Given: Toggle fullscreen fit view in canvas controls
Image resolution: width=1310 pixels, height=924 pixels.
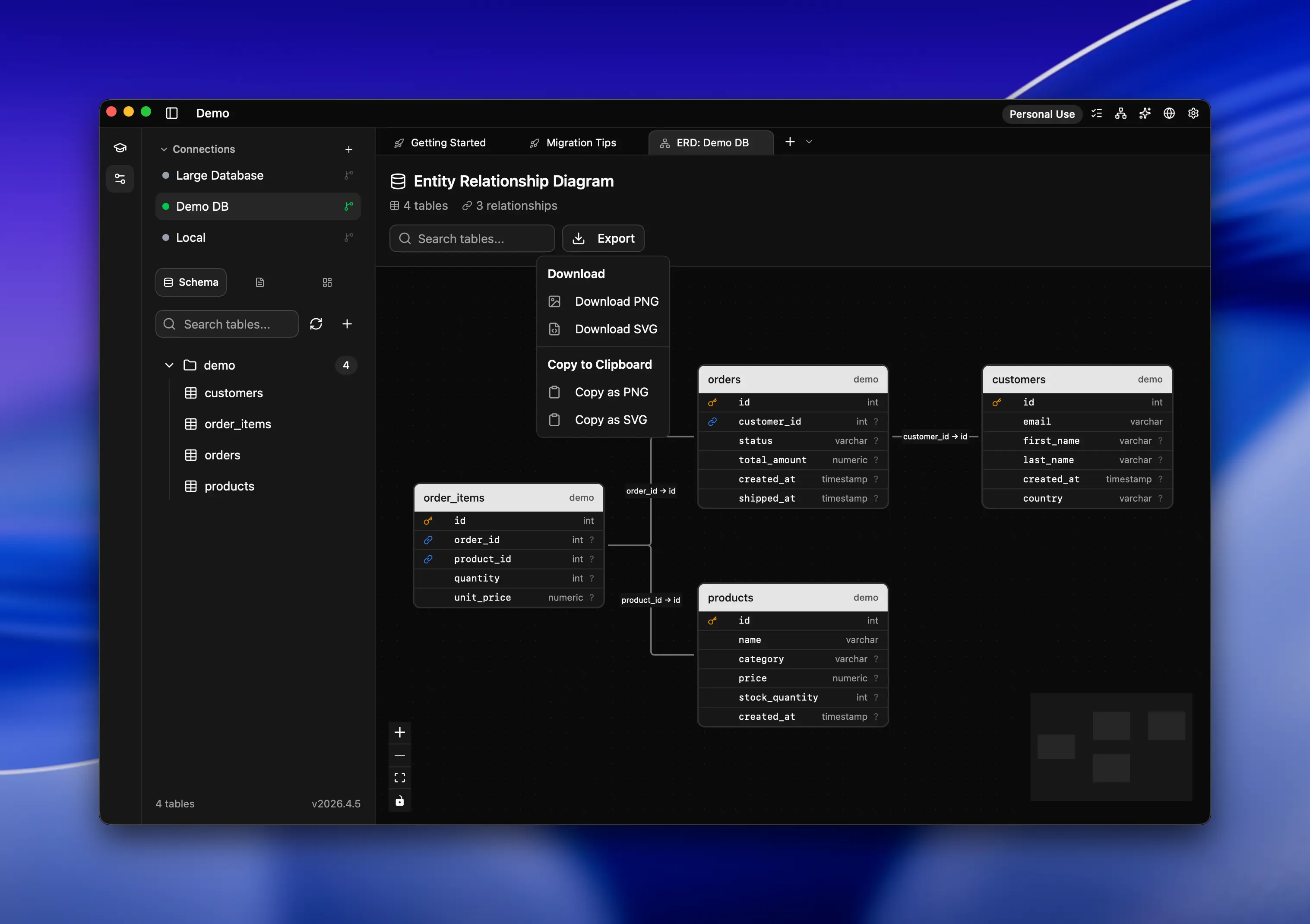Looking at the screenshot, I should point(399,777).
